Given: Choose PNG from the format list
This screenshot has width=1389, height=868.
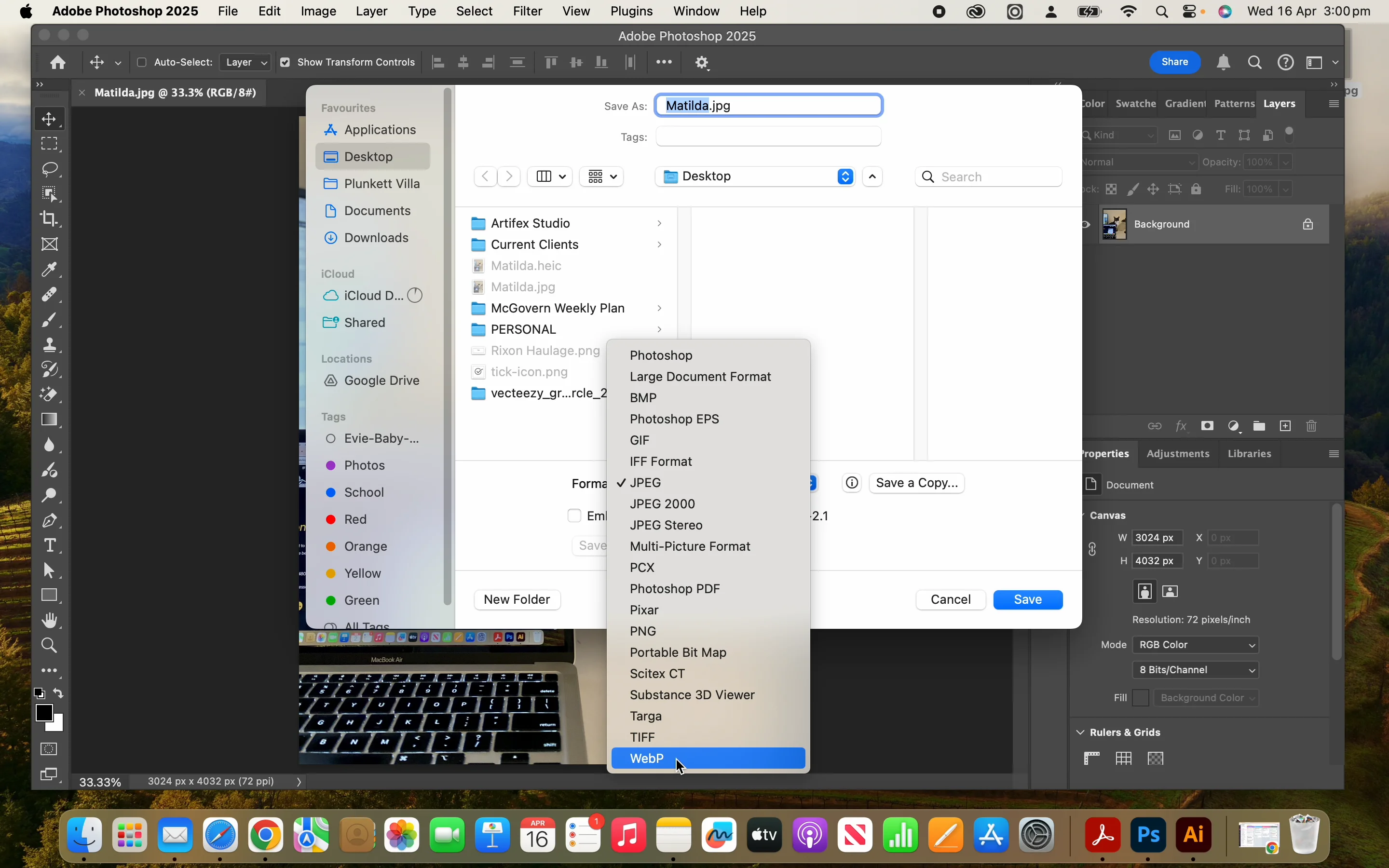Looking at the screenshot, I should point(708,631).
